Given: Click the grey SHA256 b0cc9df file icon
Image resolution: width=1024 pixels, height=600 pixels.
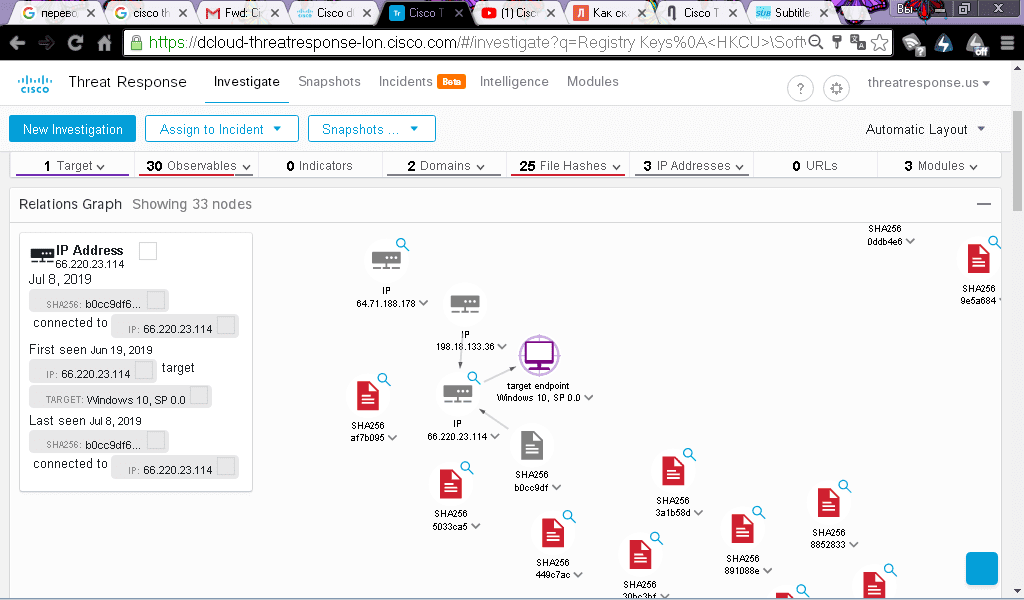Looking at the screenshot, I should (532, 445).
